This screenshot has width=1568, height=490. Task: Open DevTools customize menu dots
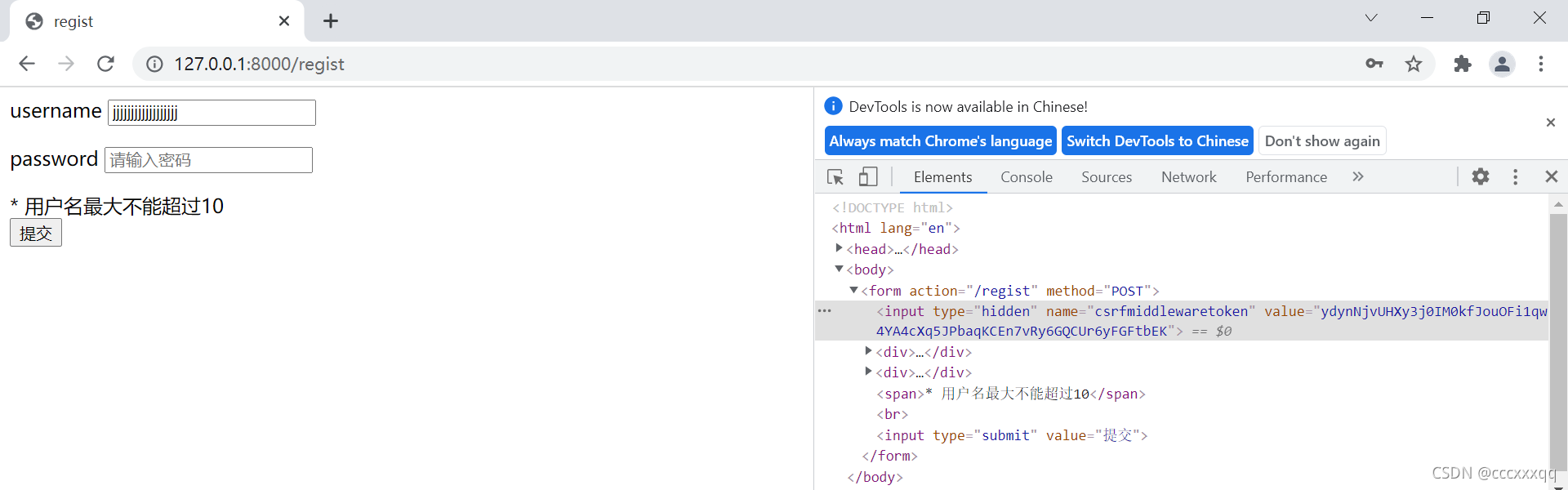[1515, 176]
